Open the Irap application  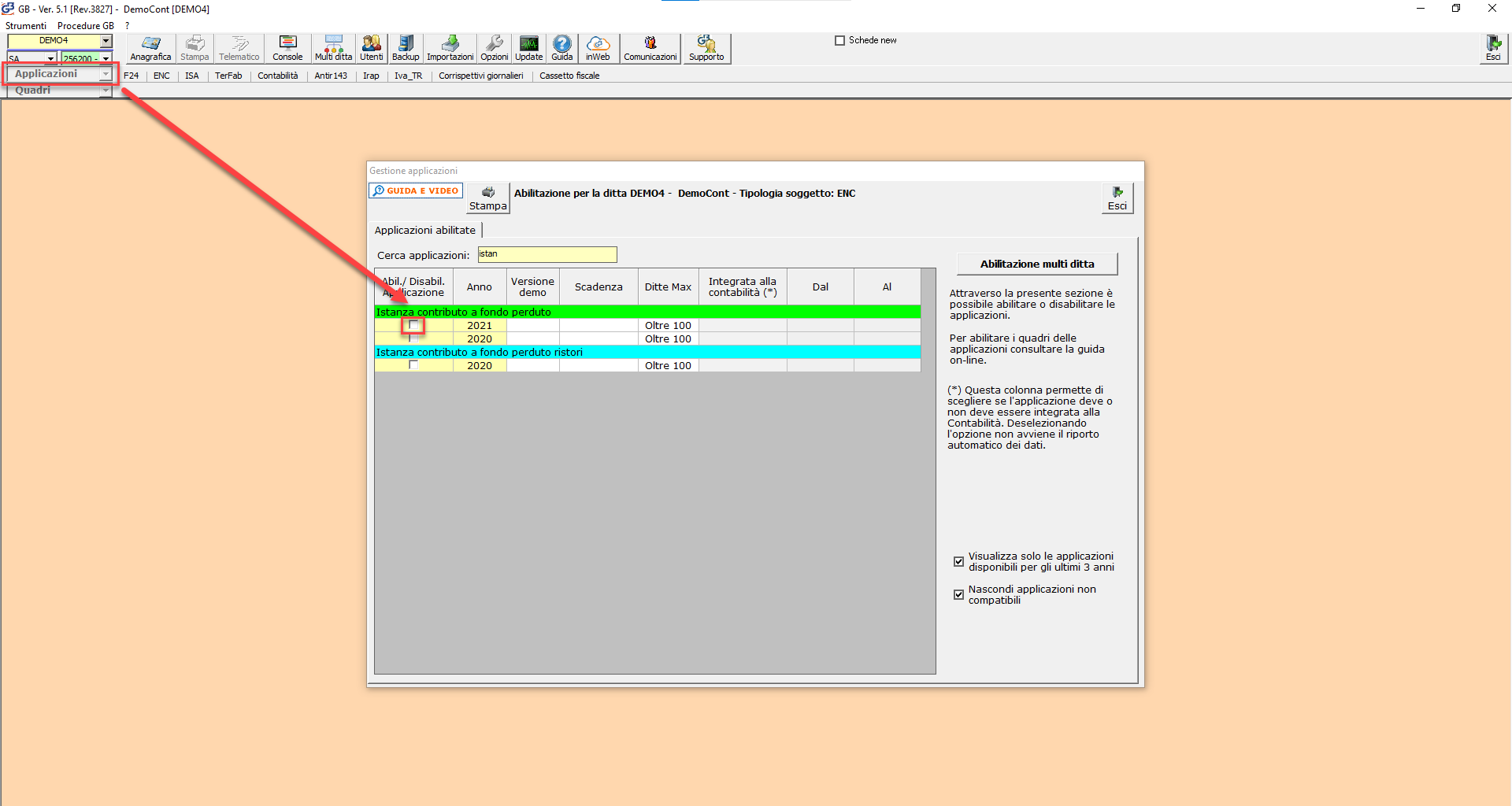point(371,76)
